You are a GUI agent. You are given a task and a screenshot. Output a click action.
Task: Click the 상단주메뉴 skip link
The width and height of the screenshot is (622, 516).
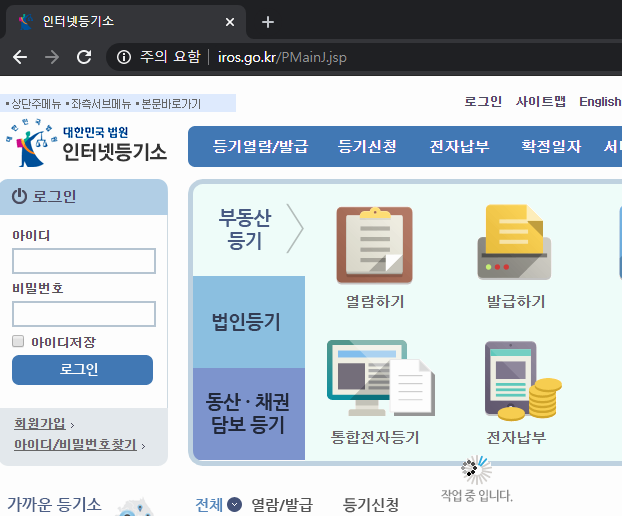(x=36, y=104)
